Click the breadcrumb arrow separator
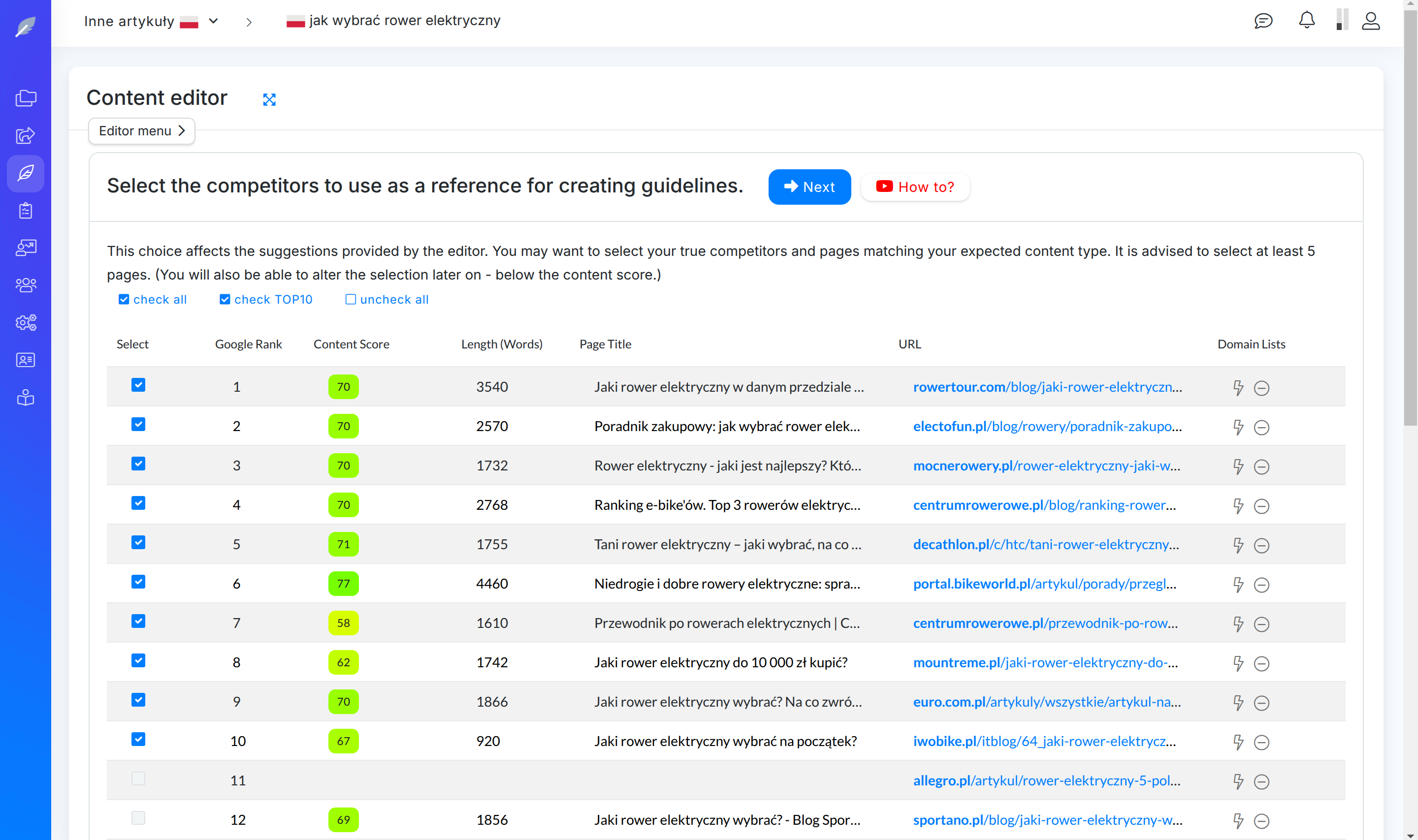This screenshot has width=1418, height=840. [x=249, y=22]
